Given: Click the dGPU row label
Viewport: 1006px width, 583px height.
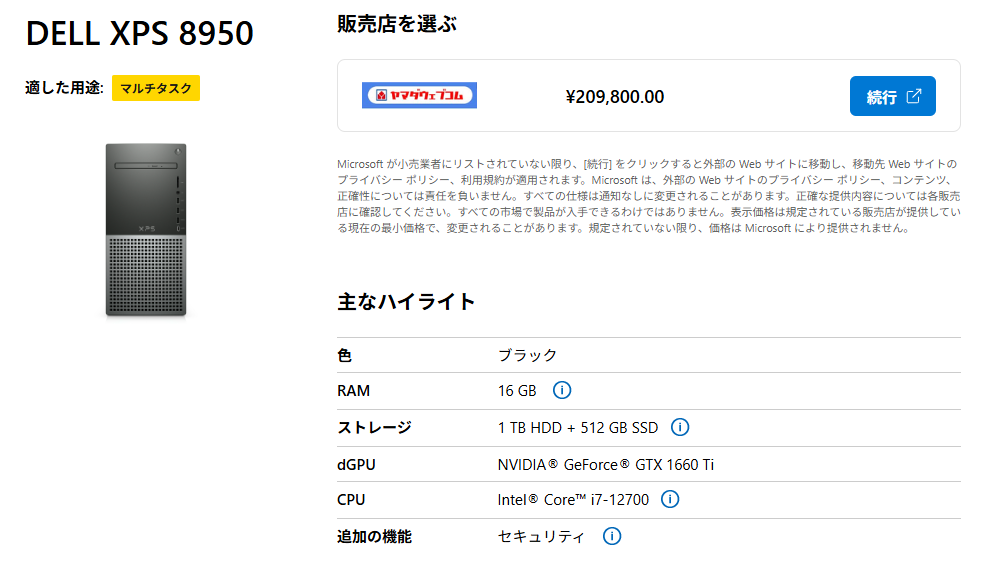Looking at the screenshot, I should click(x=356, y=464).
